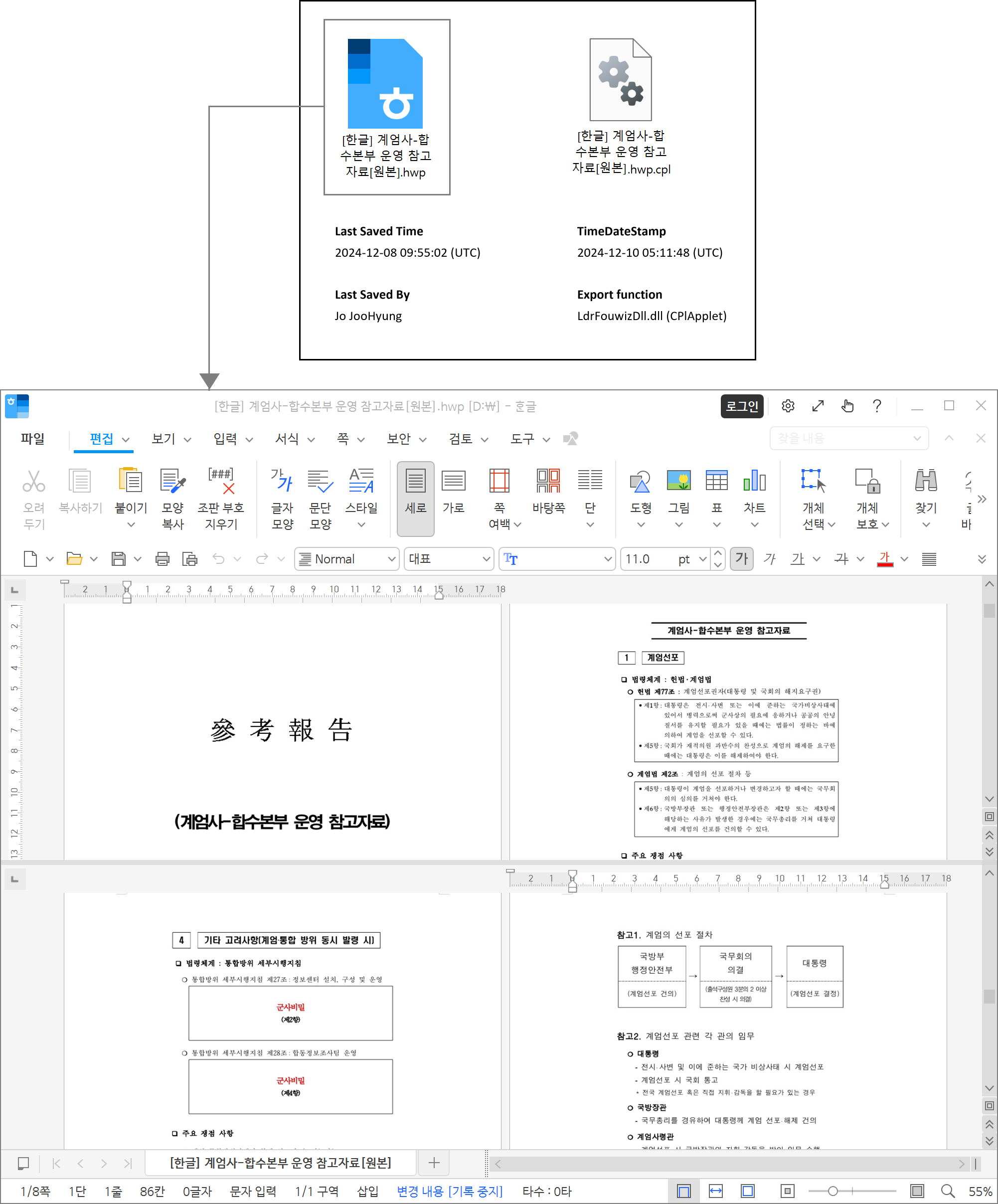Image resolution: width=998 pixels, height=1204 pixels.
Task: Toggle Underline formatting
Action: [x=798, y=558]
